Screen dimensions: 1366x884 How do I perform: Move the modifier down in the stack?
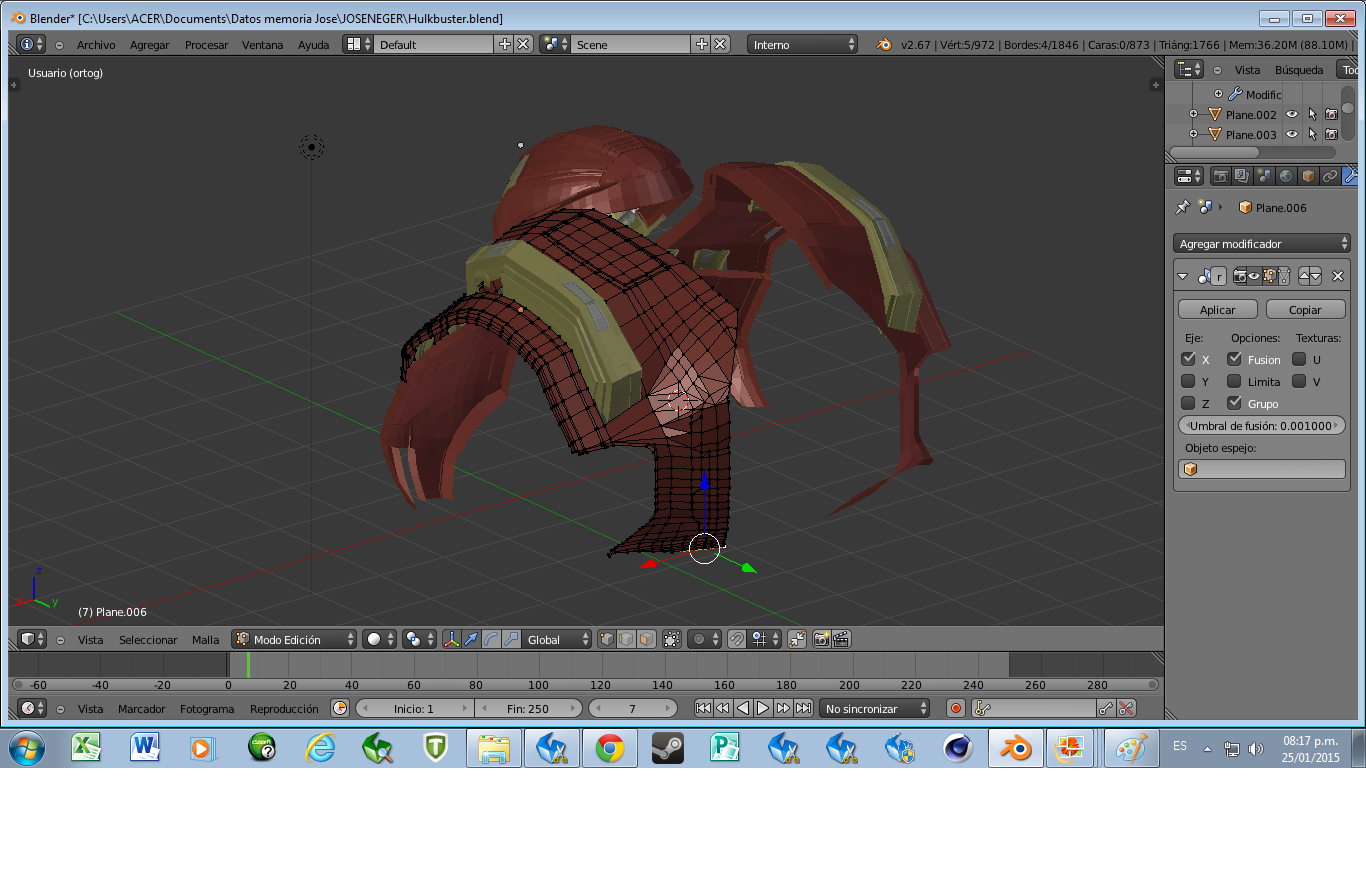1316,276
